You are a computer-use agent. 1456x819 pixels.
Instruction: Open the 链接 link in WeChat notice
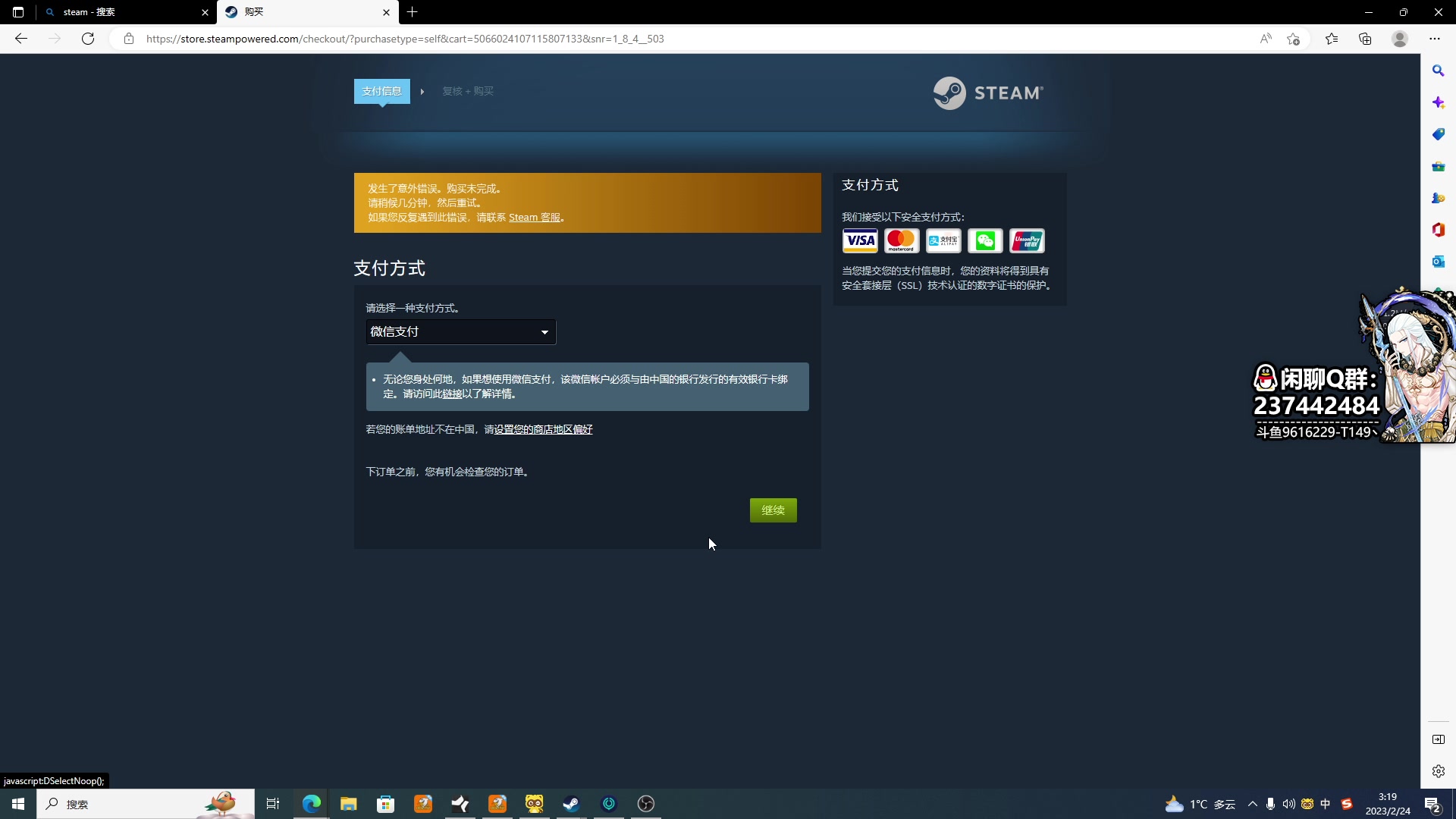pos(452,394)
